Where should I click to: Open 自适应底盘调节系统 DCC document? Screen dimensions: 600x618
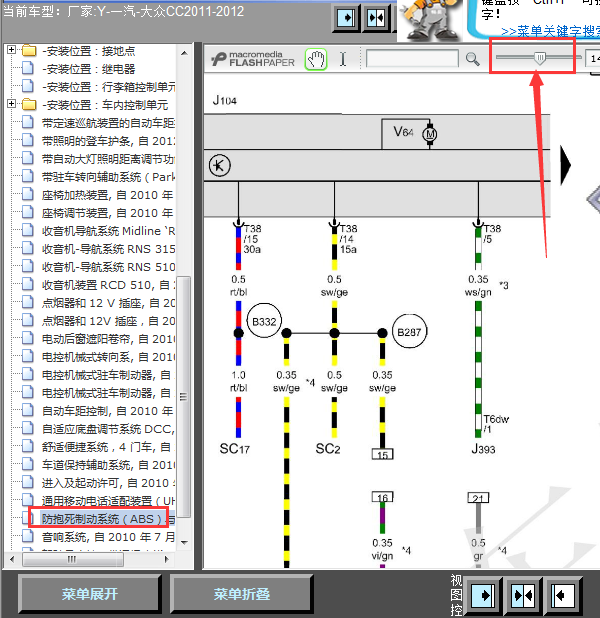[108, 429]
